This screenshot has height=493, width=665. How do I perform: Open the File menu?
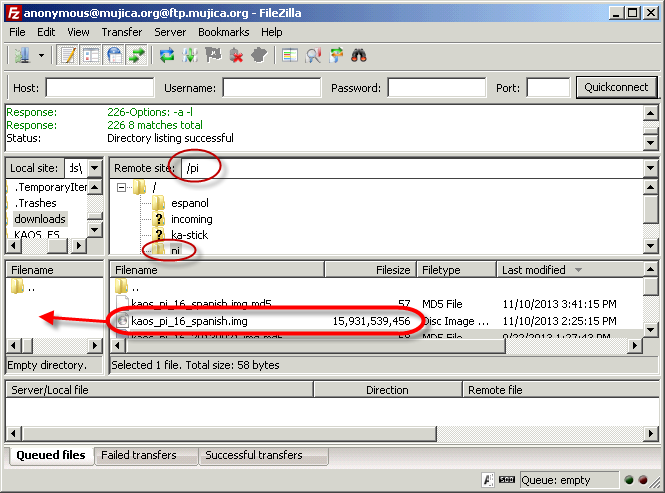pyautogui.click(x=17, y=32)
